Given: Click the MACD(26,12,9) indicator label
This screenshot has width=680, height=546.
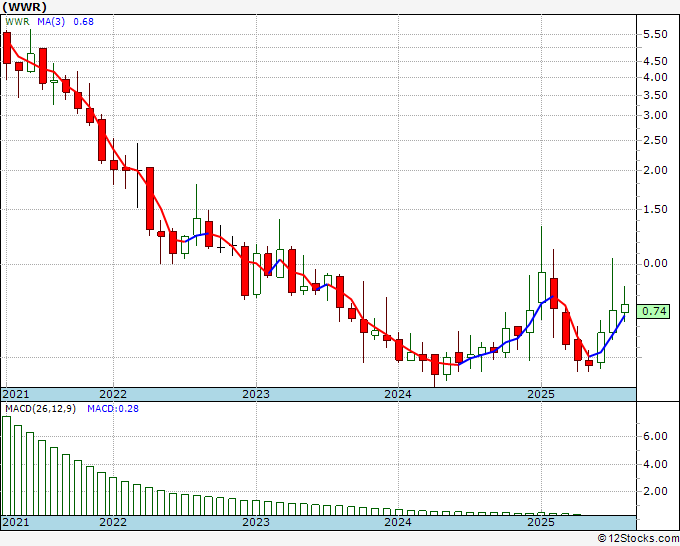Looking at the screenshot, I should [41, 409].
